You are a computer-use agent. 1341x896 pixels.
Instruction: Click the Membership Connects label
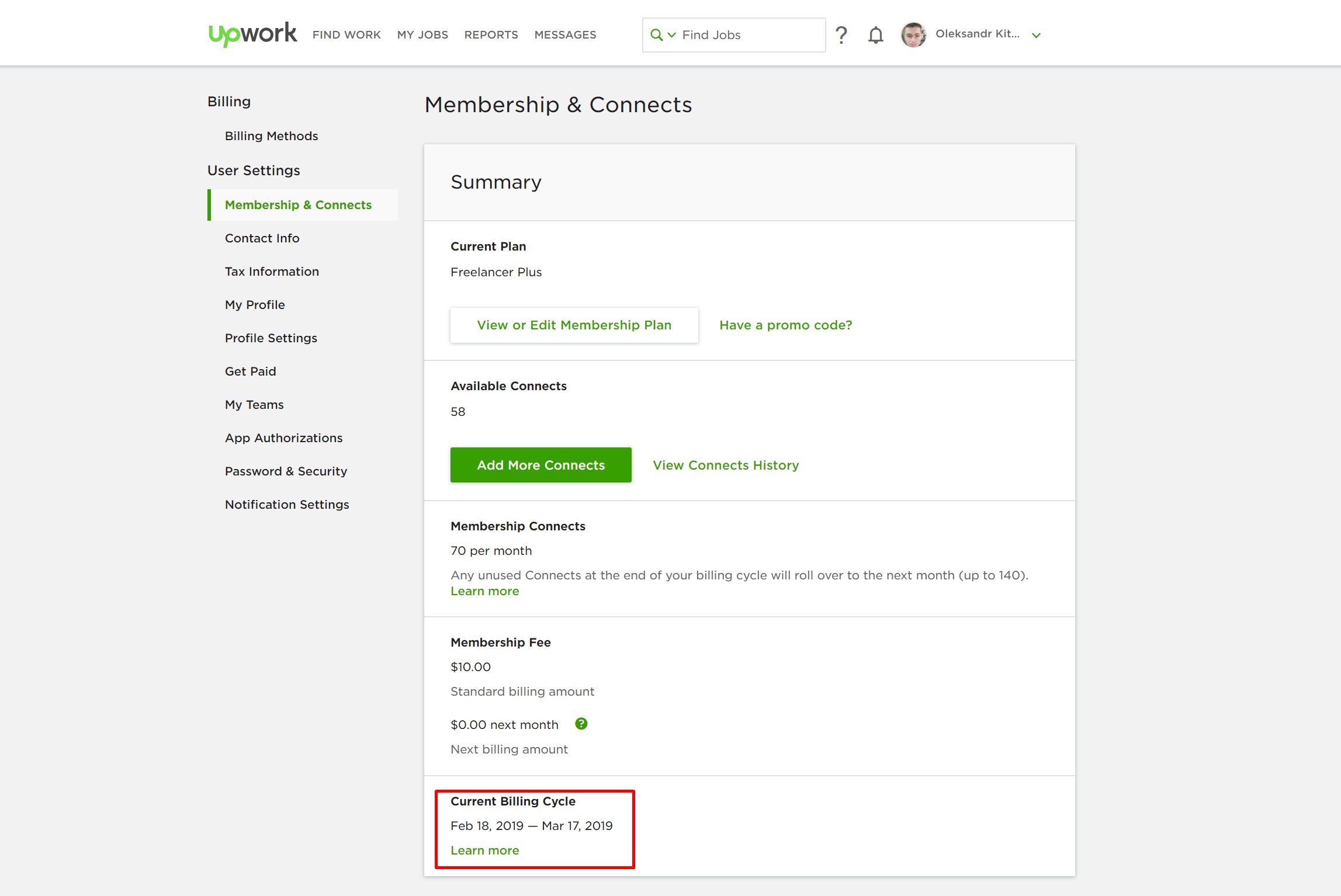coord(518,526)
